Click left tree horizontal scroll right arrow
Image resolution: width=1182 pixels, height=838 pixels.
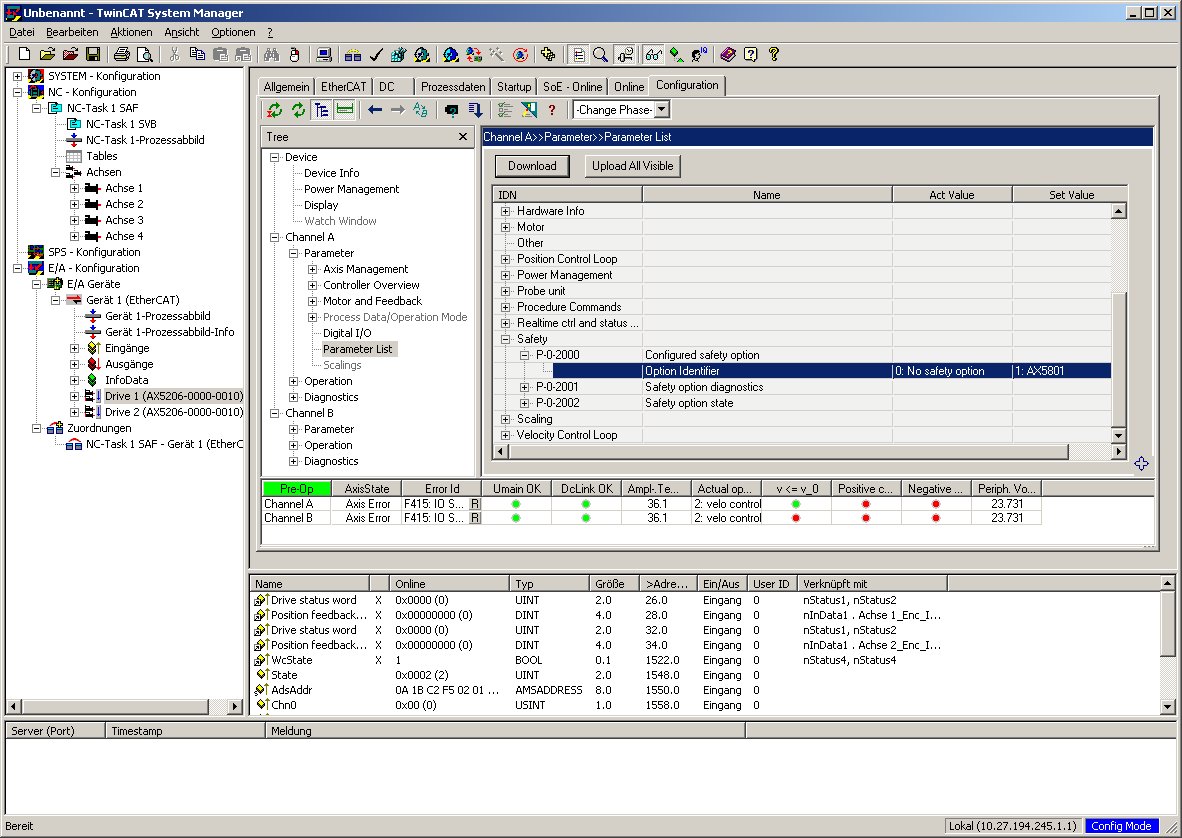click(x=235, y=707)
